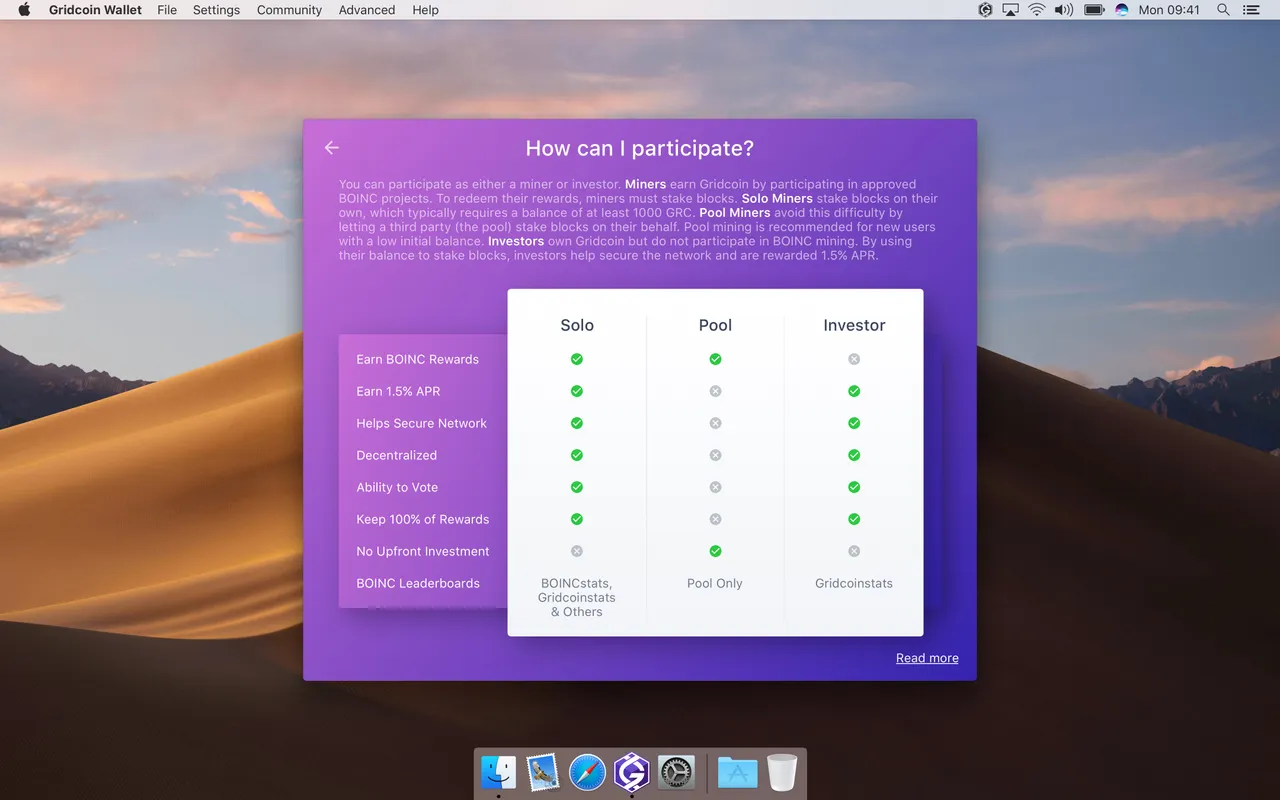Open the Applications folder in Dock
Image resolution: width=1280 pixels, height=800 pixels.
tap(737, 772)
